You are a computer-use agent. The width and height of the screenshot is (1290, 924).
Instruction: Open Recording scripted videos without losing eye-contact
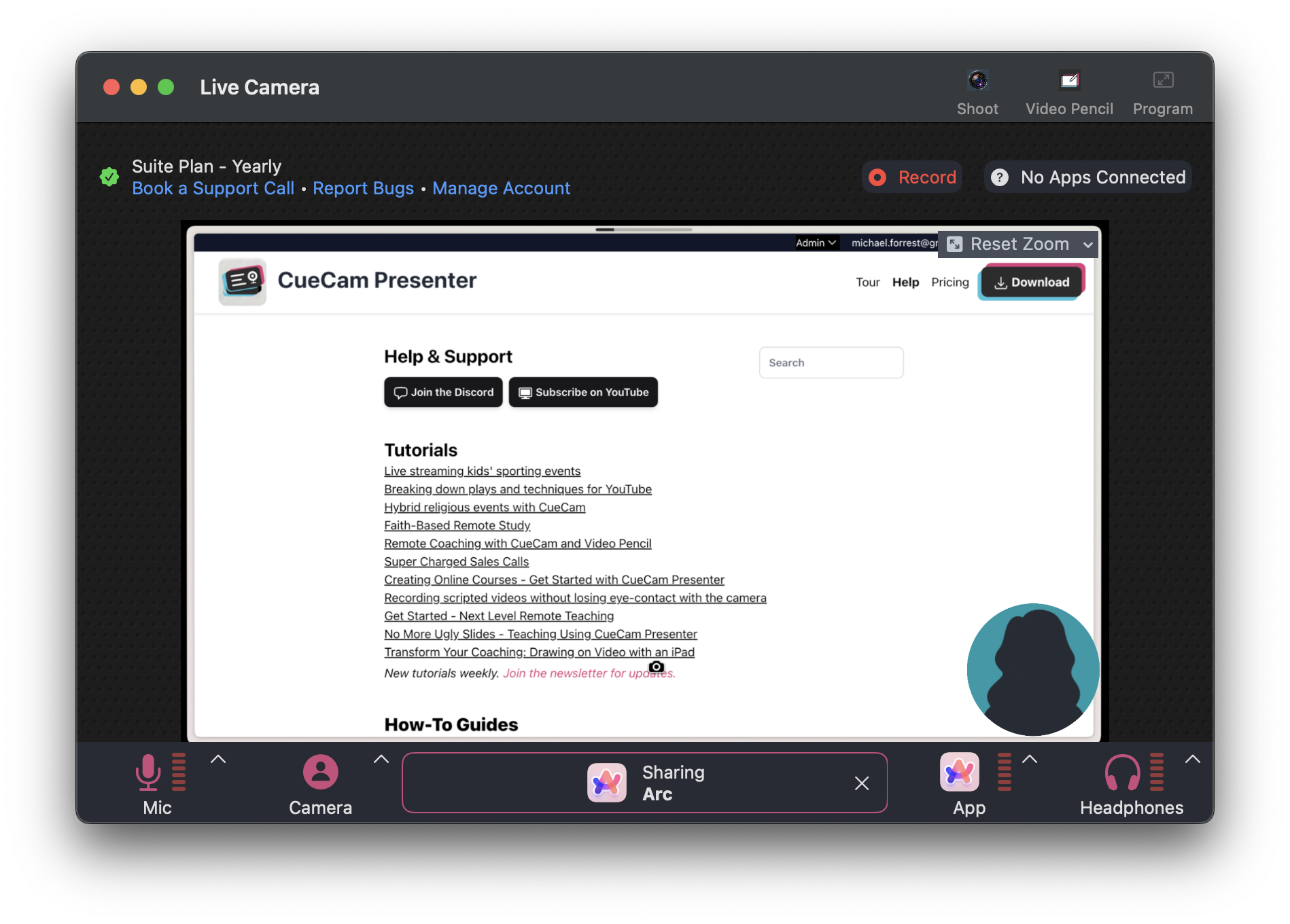pos(575,598)
